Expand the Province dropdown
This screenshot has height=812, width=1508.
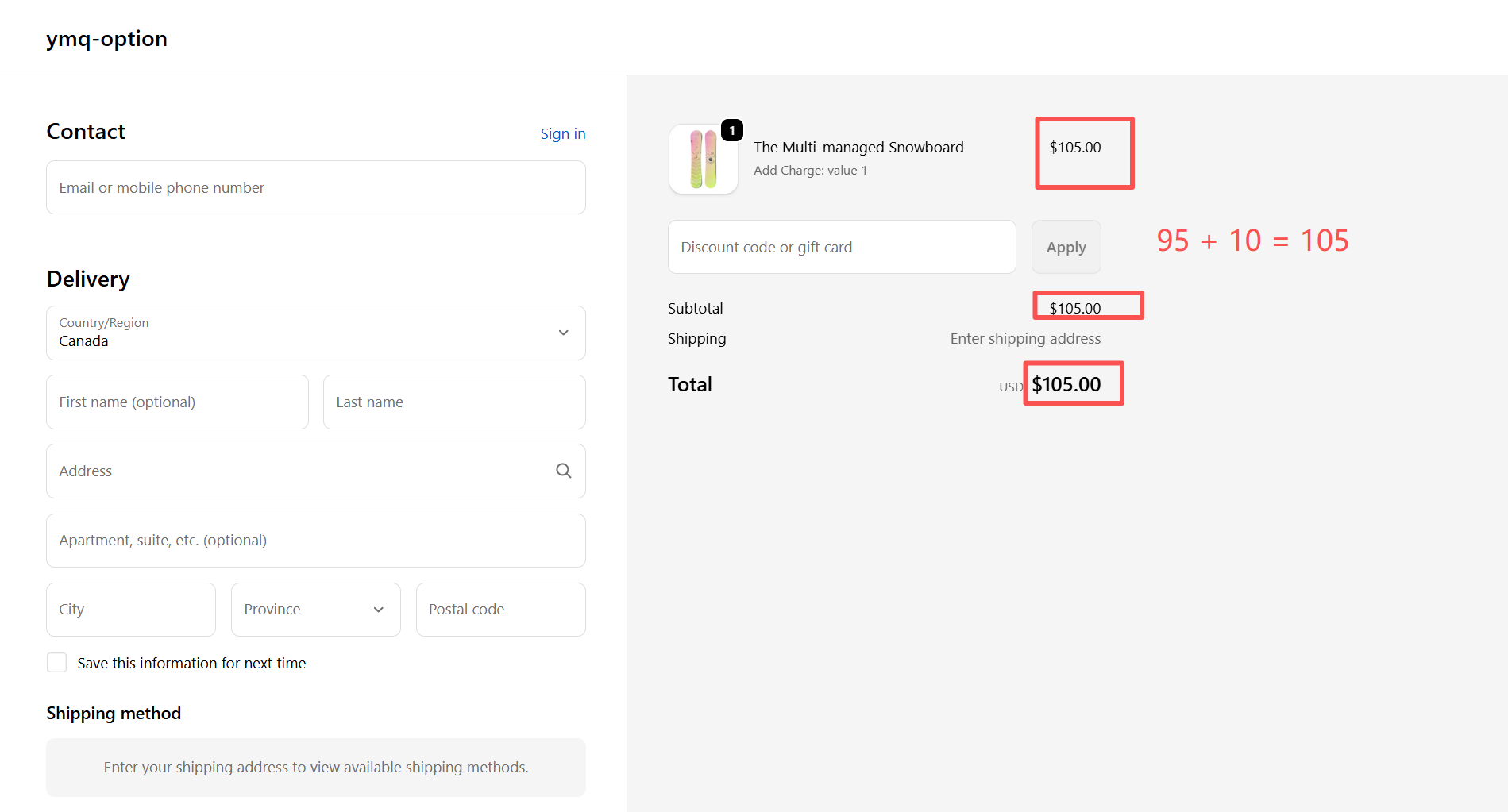point(315,610)
